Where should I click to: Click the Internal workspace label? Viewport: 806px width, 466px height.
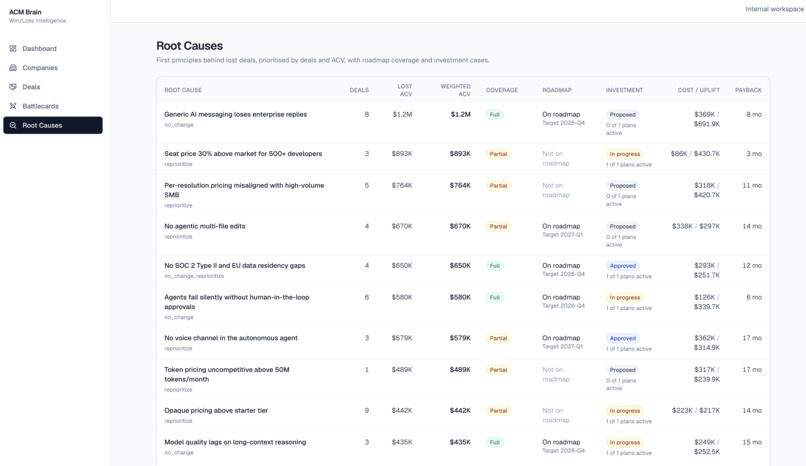pos(774,9)
